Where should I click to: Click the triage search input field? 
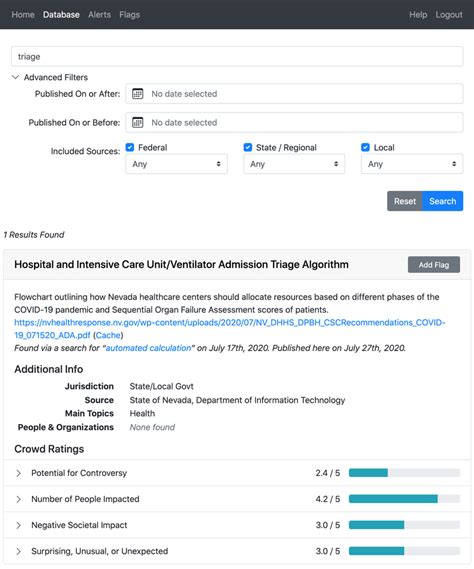(237, 57)
